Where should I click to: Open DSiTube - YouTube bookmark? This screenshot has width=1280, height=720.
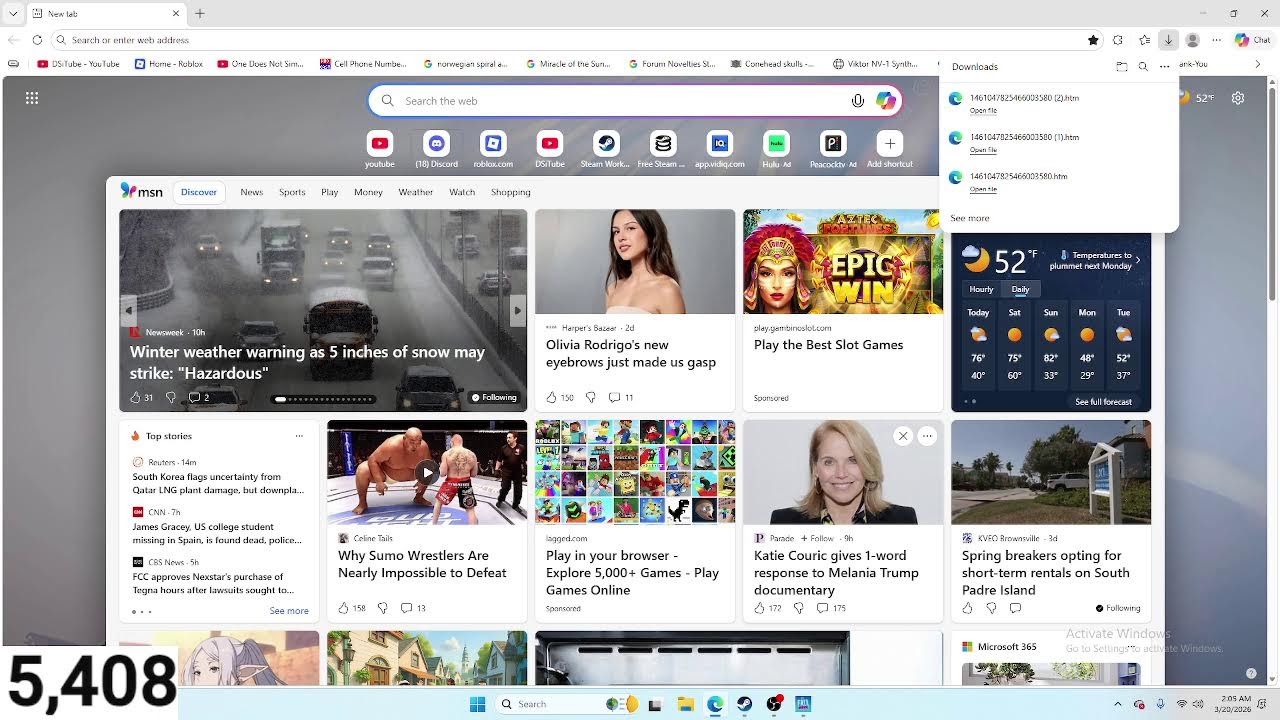78,64
